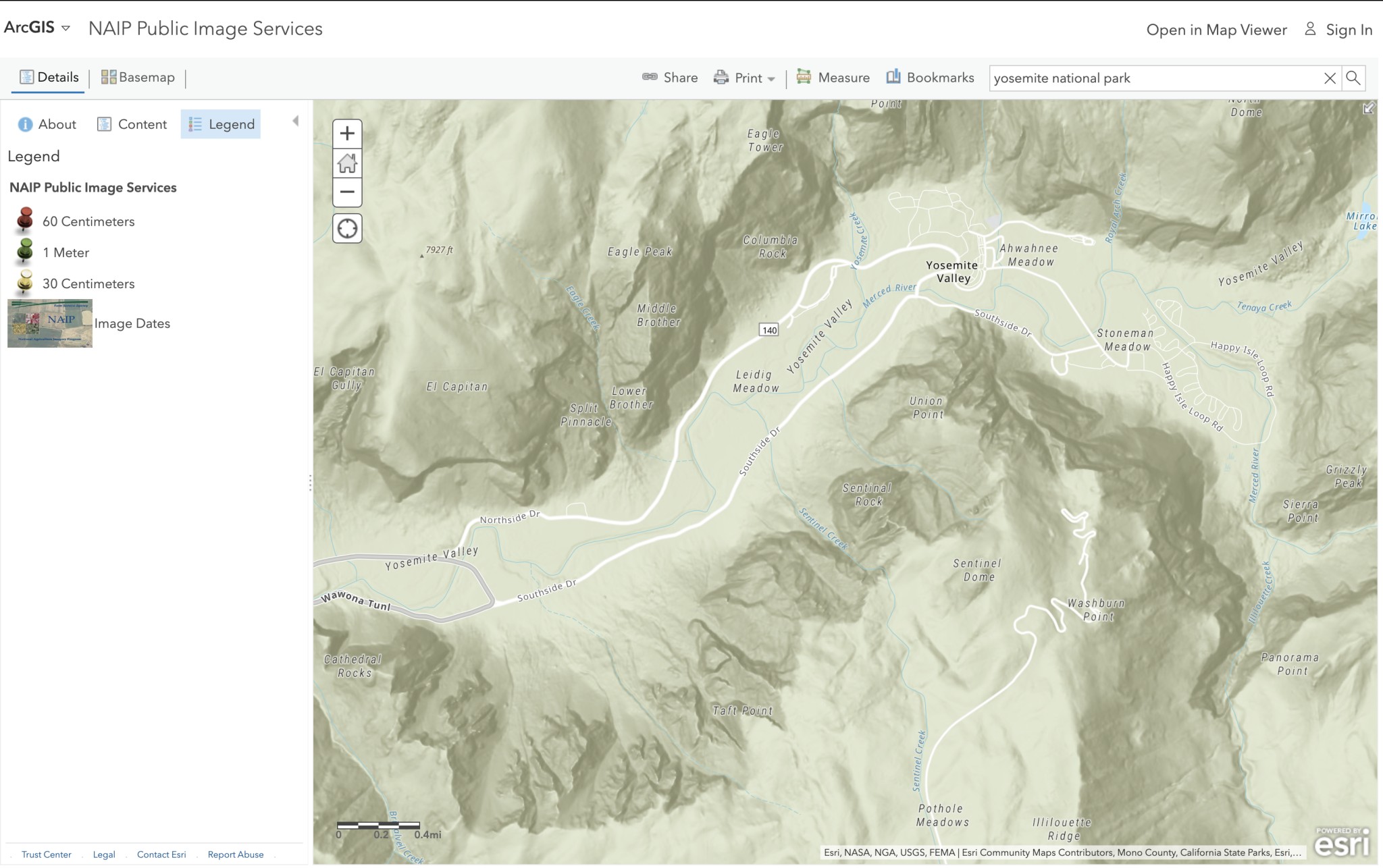
Task: Zoom in on the map
Action: [x=347, y=134]
